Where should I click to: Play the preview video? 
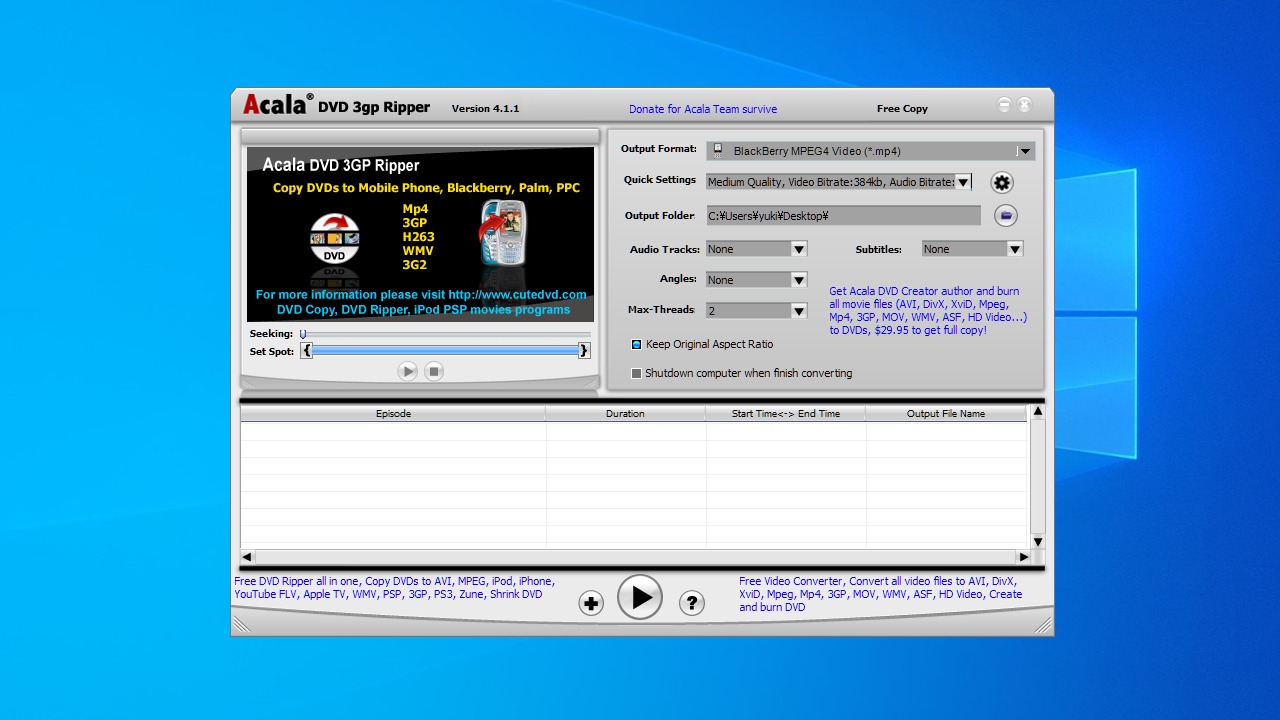pyautogui.click(x=407, y=371)
